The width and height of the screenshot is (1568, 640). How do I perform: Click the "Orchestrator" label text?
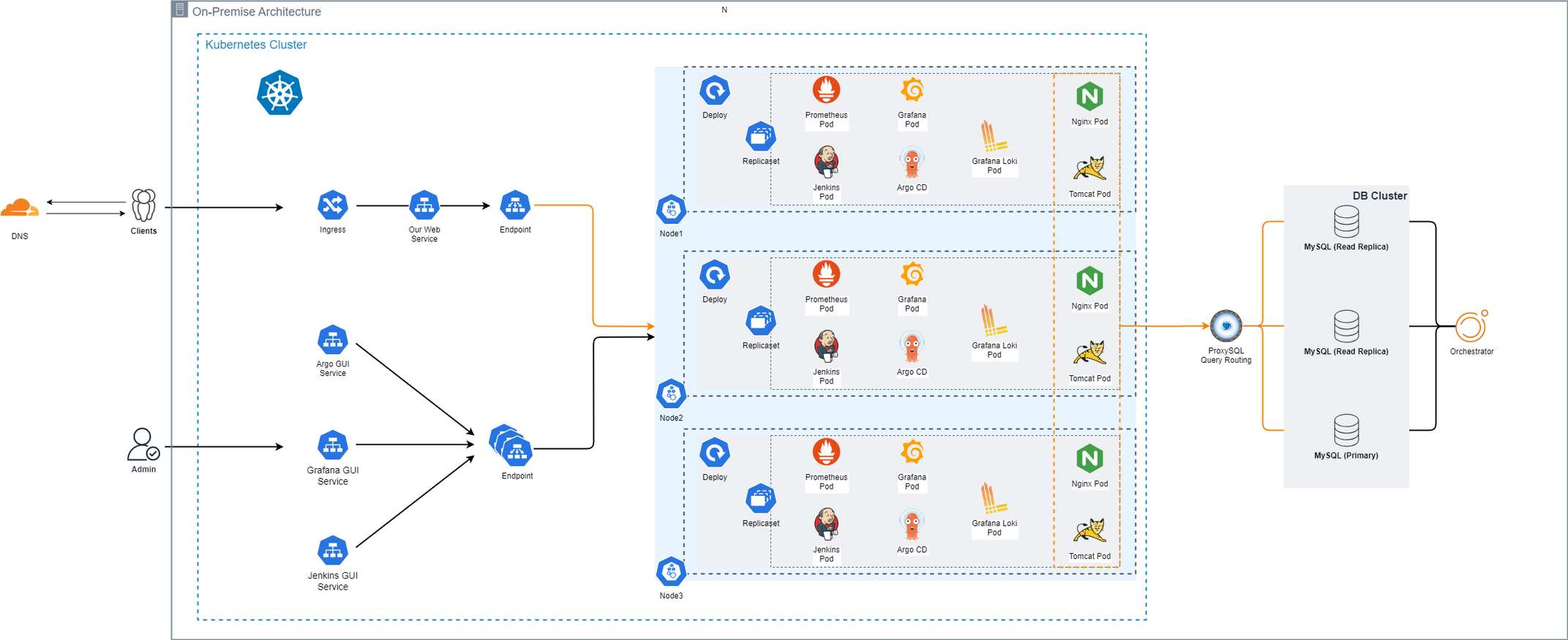click(x=1472, y=352)
